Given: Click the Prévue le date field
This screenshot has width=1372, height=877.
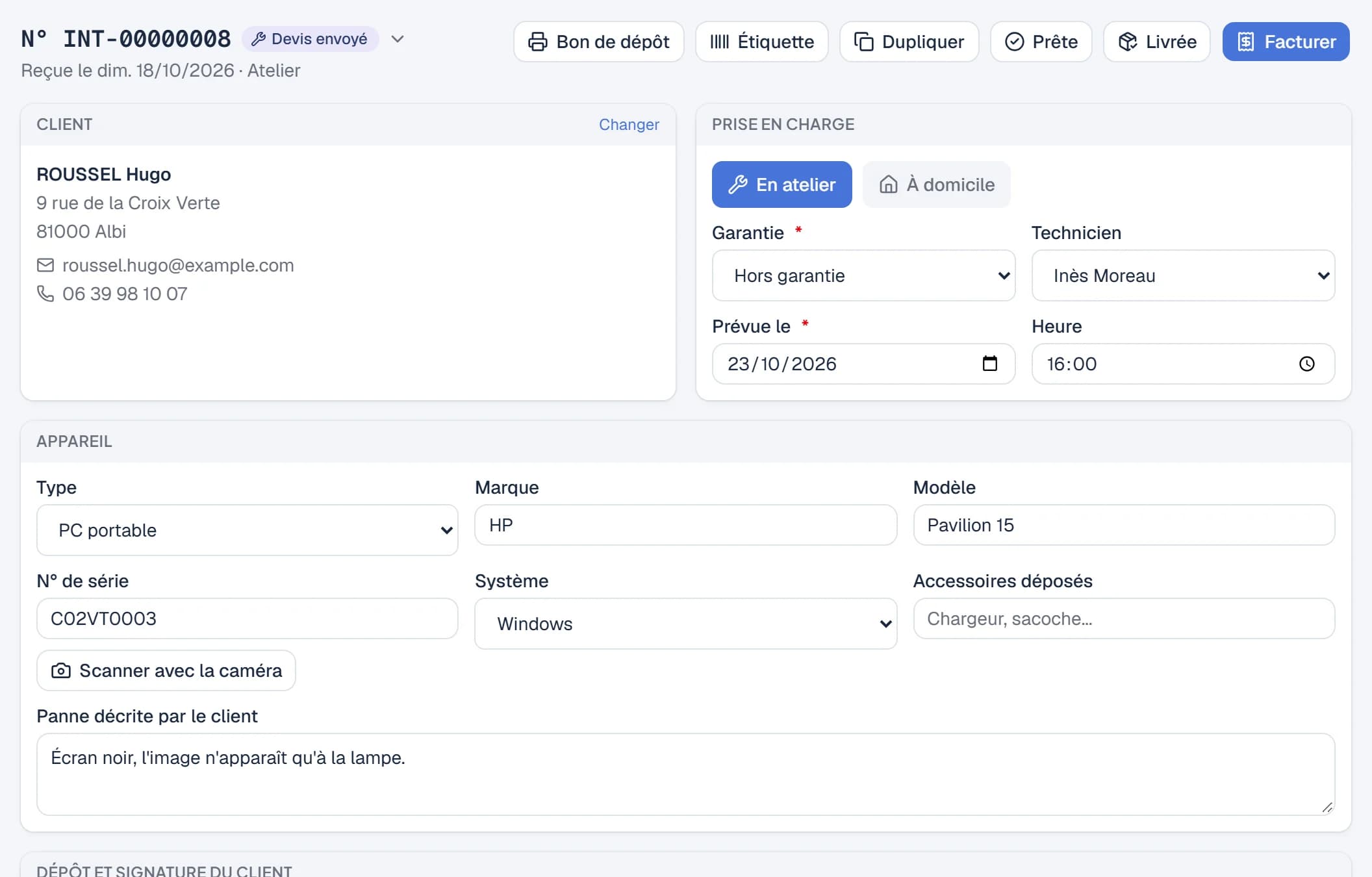Looking at the screenshot, I should tap(863, 364).
